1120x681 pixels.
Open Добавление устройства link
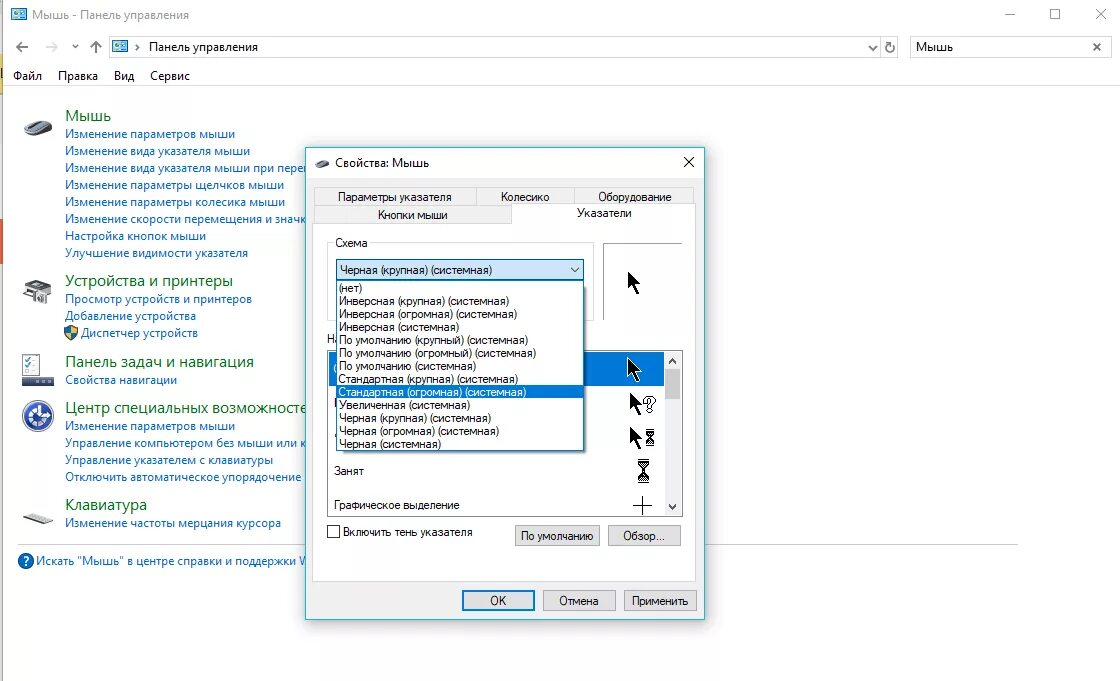[130, 316]
